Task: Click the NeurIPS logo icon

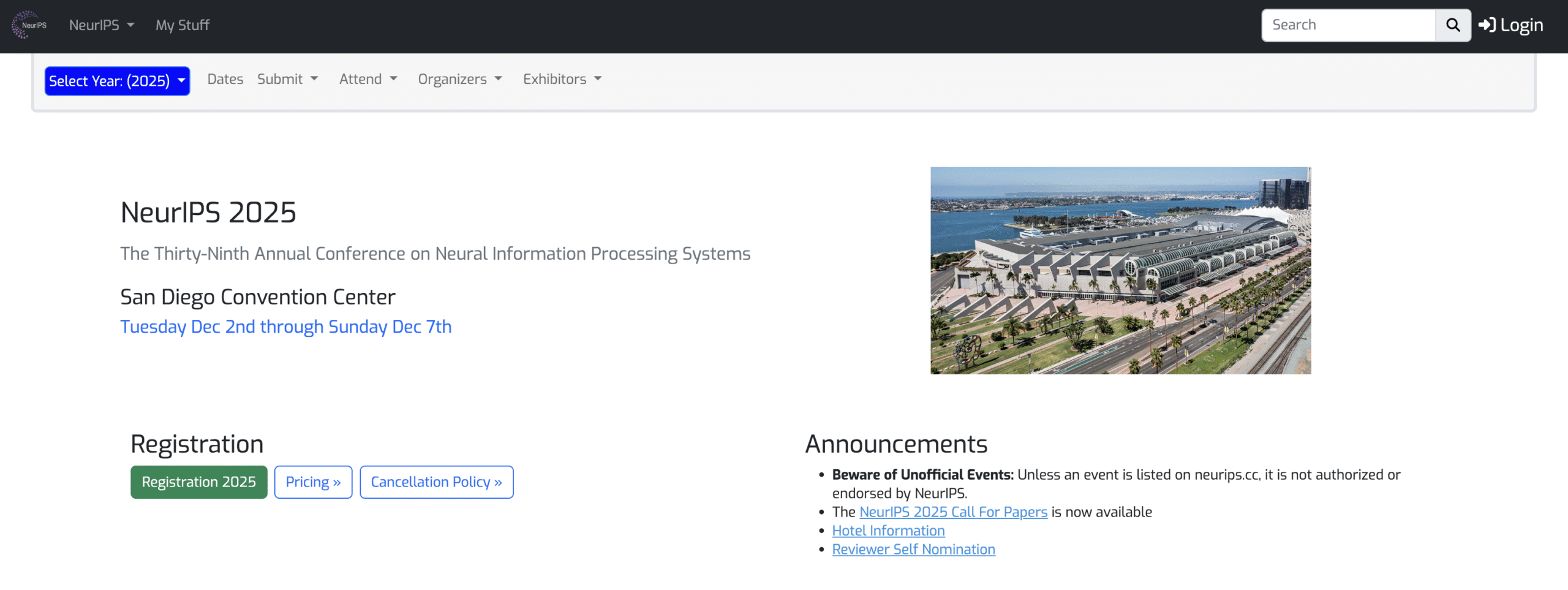Action: (28, 25)
